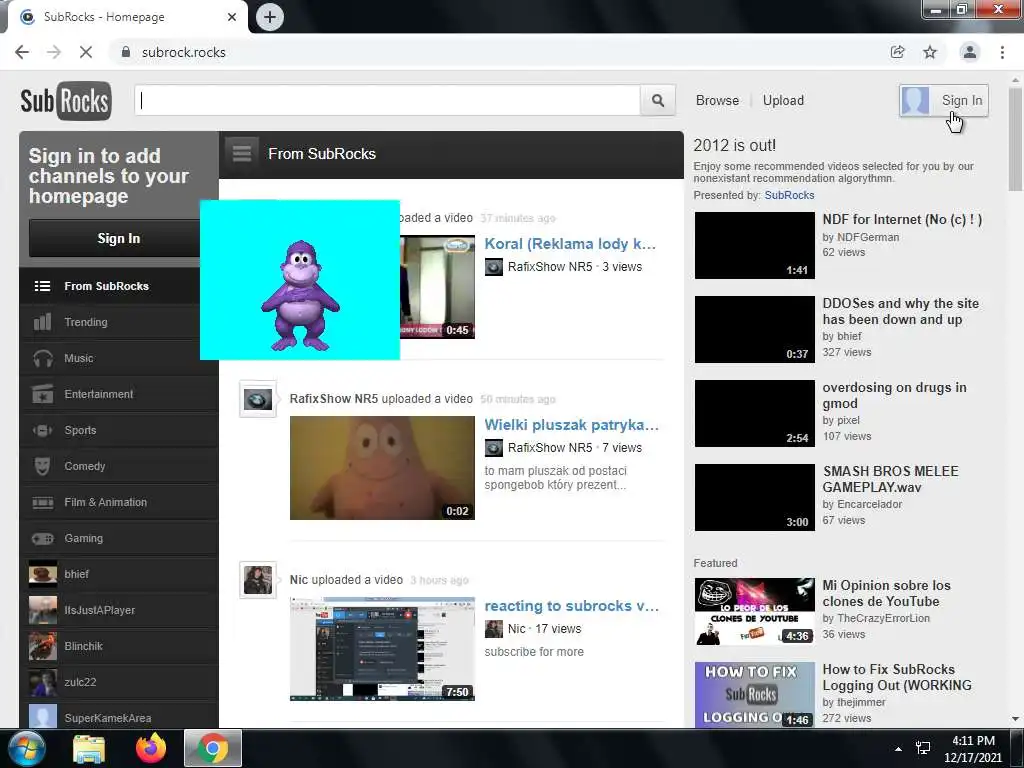Launch File Explorer from taskbar

(89, 748)
